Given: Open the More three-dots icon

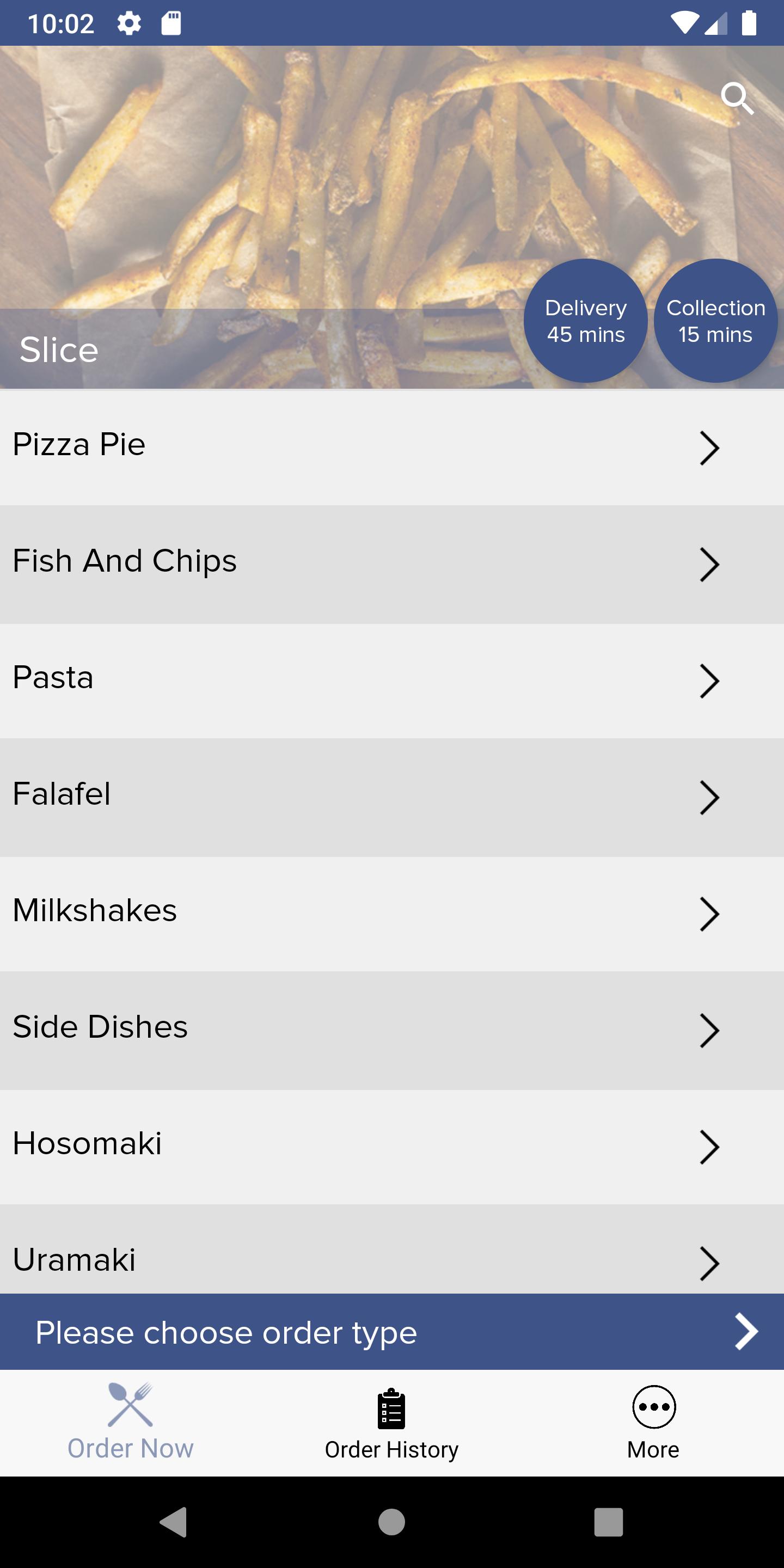Looking at the screenshot, I should click(x=654, y=1407).
